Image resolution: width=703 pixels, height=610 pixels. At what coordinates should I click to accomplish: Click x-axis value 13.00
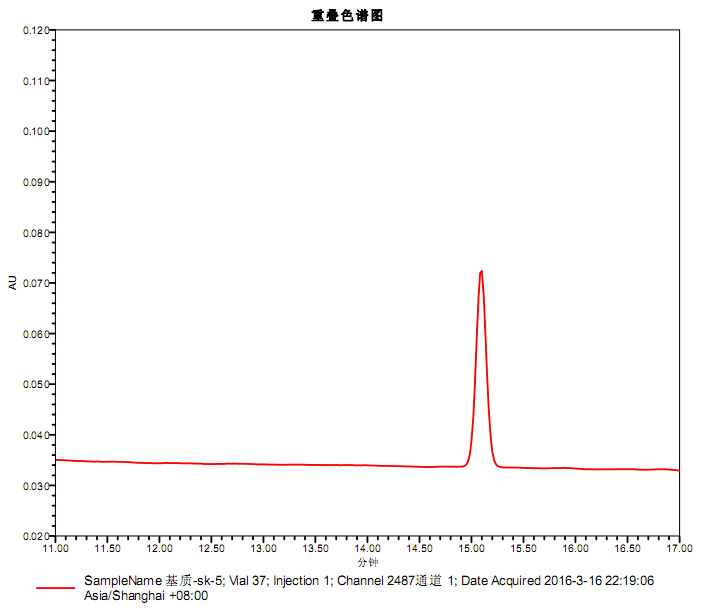pyautogui.click(x=264, y=549)
